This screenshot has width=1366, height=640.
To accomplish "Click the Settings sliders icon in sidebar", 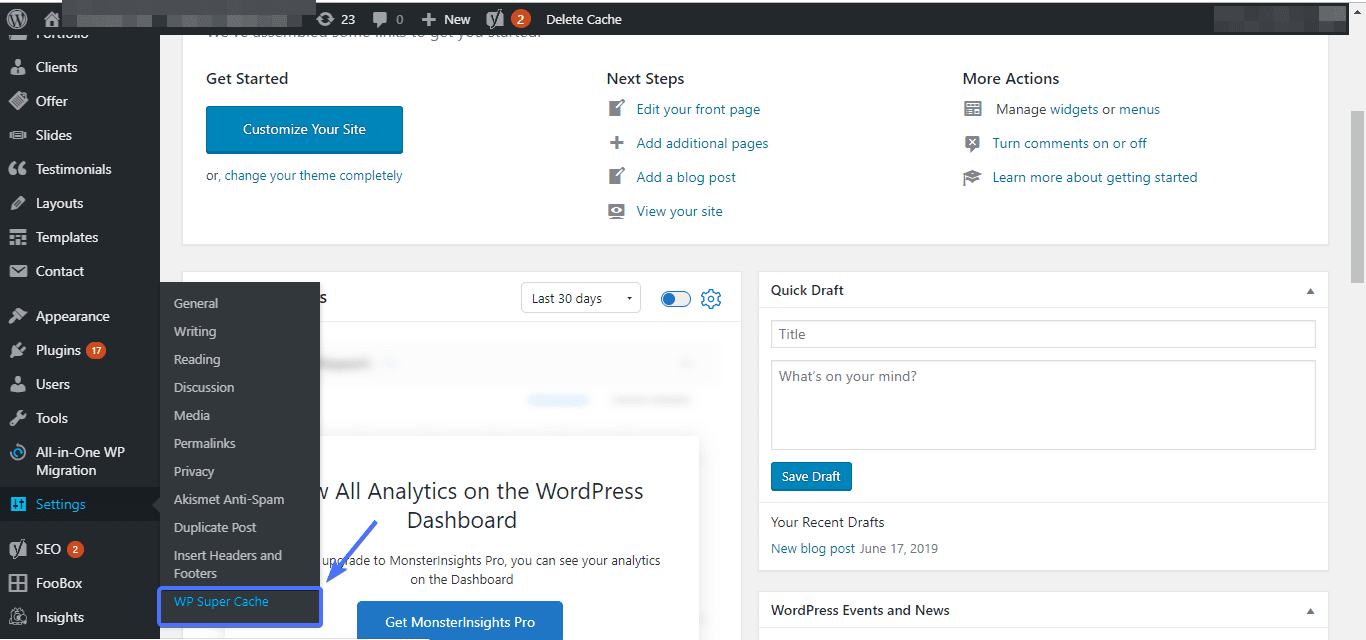I will [18, 504].
